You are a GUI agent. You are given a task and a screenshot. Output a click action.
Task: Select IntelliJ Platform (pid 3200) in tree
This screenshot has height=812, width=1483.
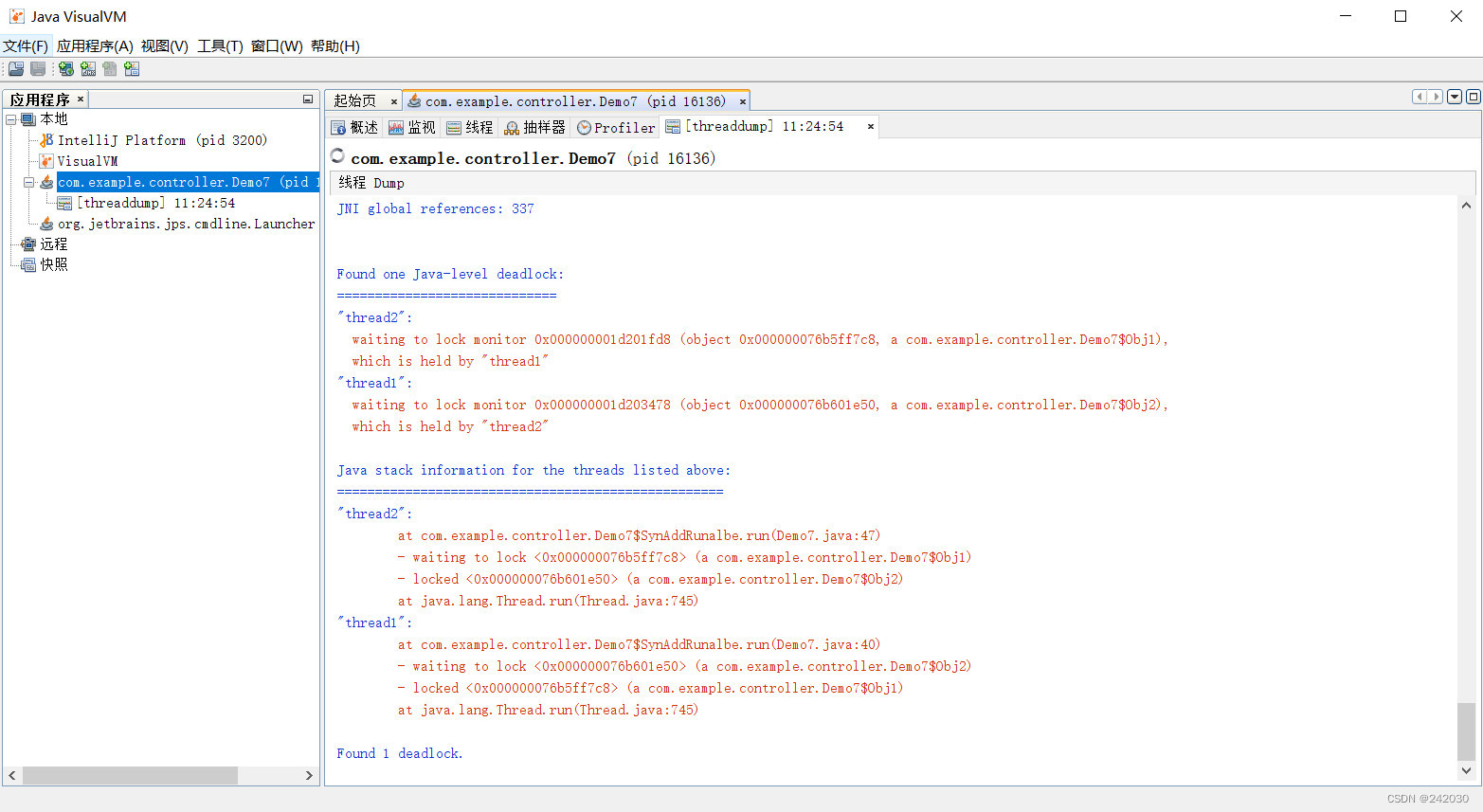tap(162, 140)
